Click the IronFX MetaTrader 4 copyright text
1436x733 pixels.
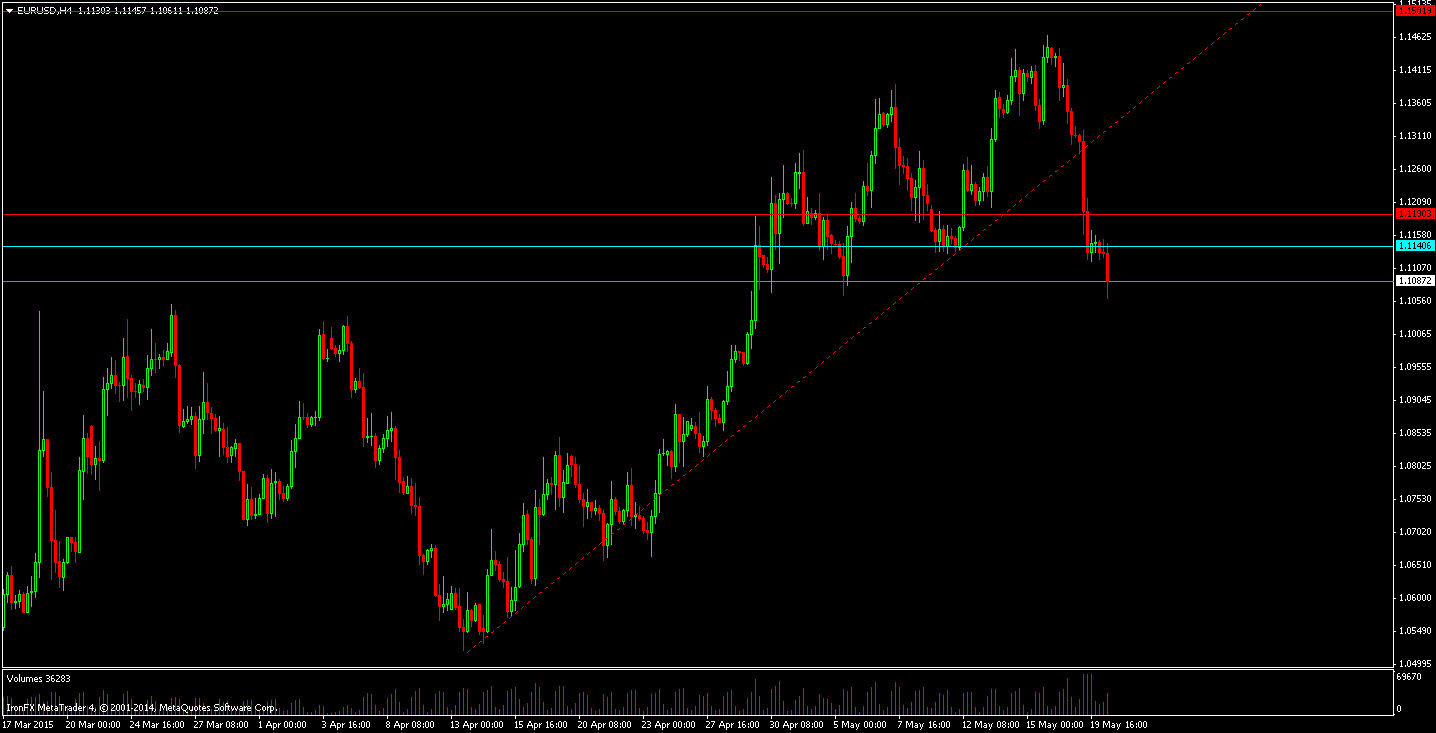(x=140, y=708)
